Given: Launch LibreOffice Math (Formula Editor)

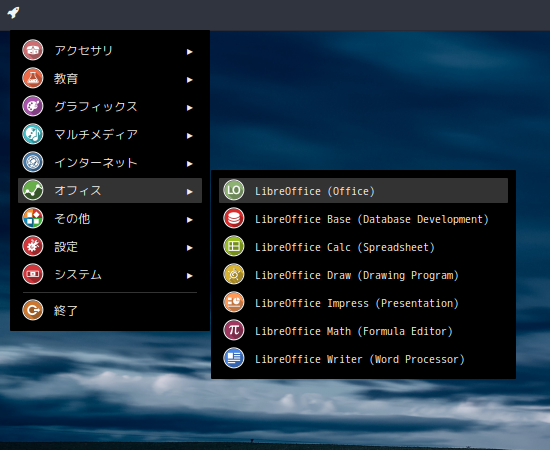Looking at the screenshot, I should pyautogui.click(x=363, y=331).
